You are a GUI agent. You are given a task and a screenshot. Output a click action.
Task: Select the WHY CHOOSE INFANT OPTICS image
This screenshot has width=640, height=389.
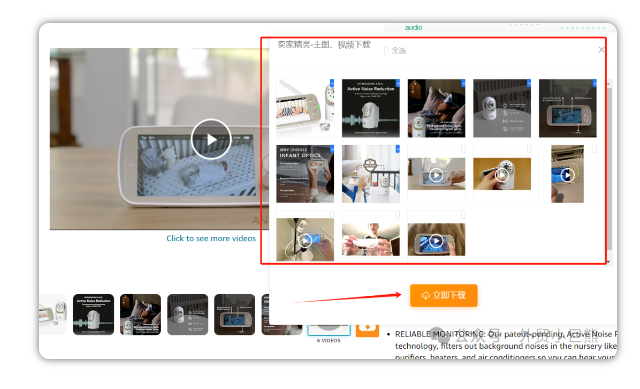[305, 174]
